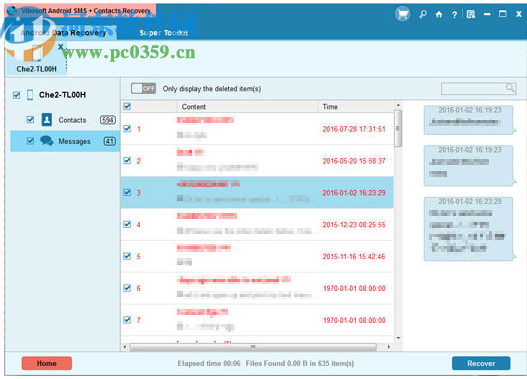Click Contacts count badge 594
This screenshot has height=379, width=527.
108,120
